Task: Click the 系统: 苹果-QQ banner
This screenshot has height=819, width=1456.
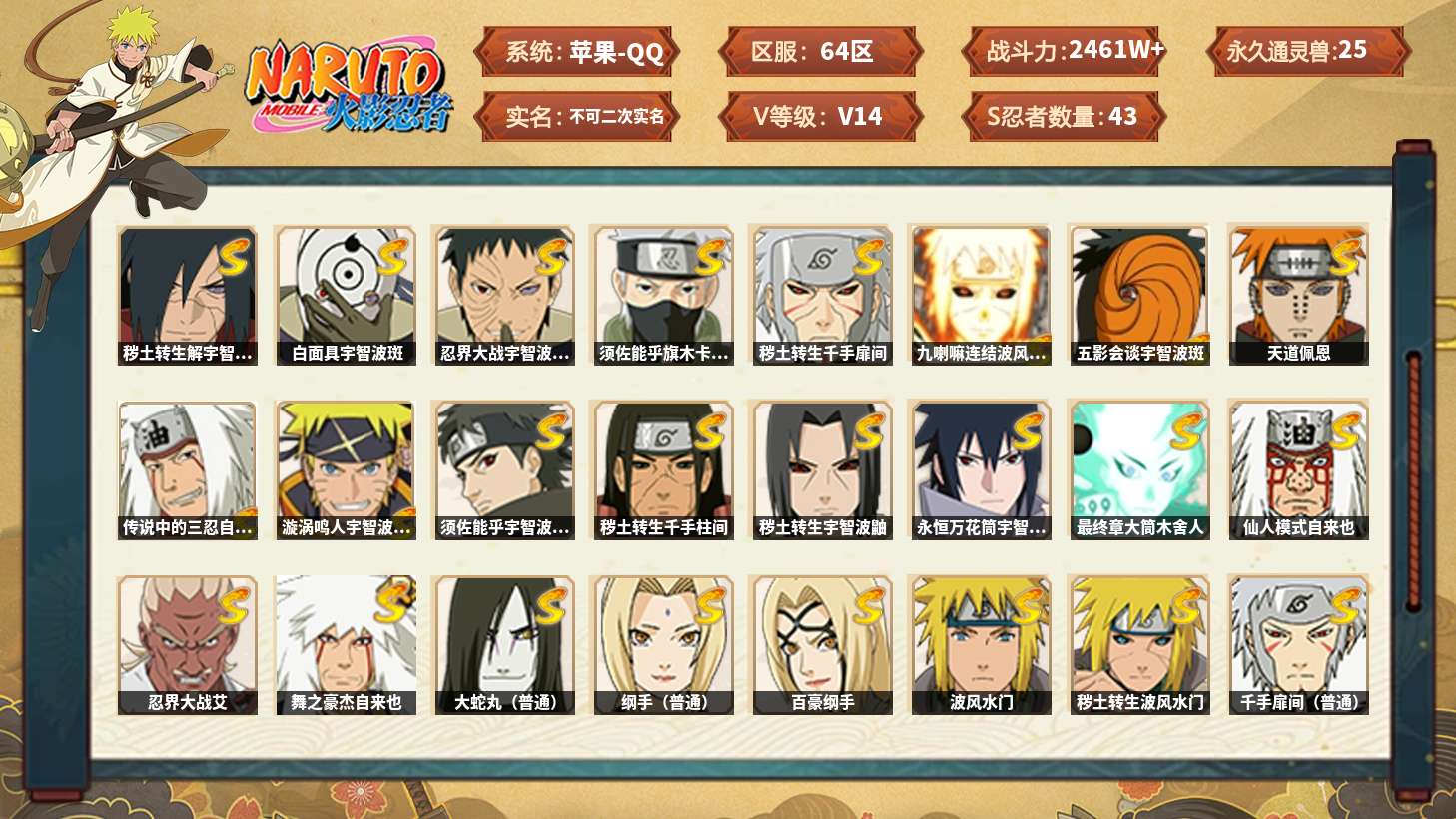Action: click(x=576, y=52)
